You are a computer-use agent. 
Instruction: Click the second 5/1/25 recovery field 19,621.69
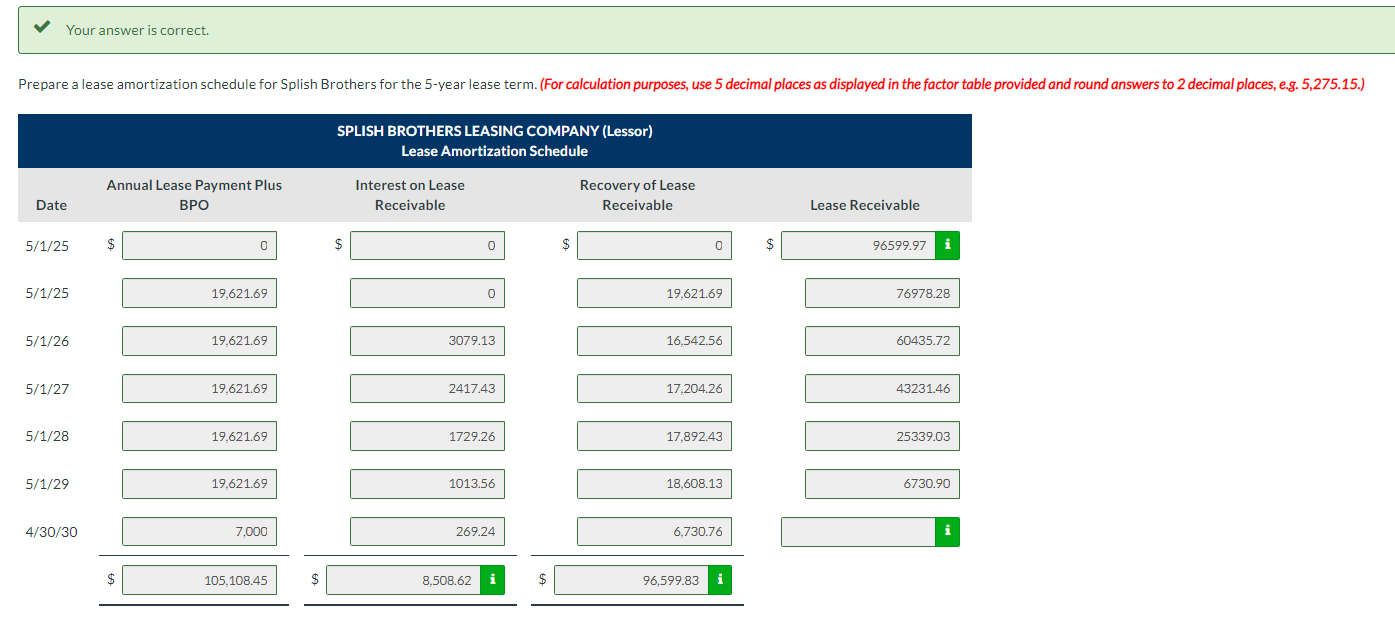click(654, 293)
